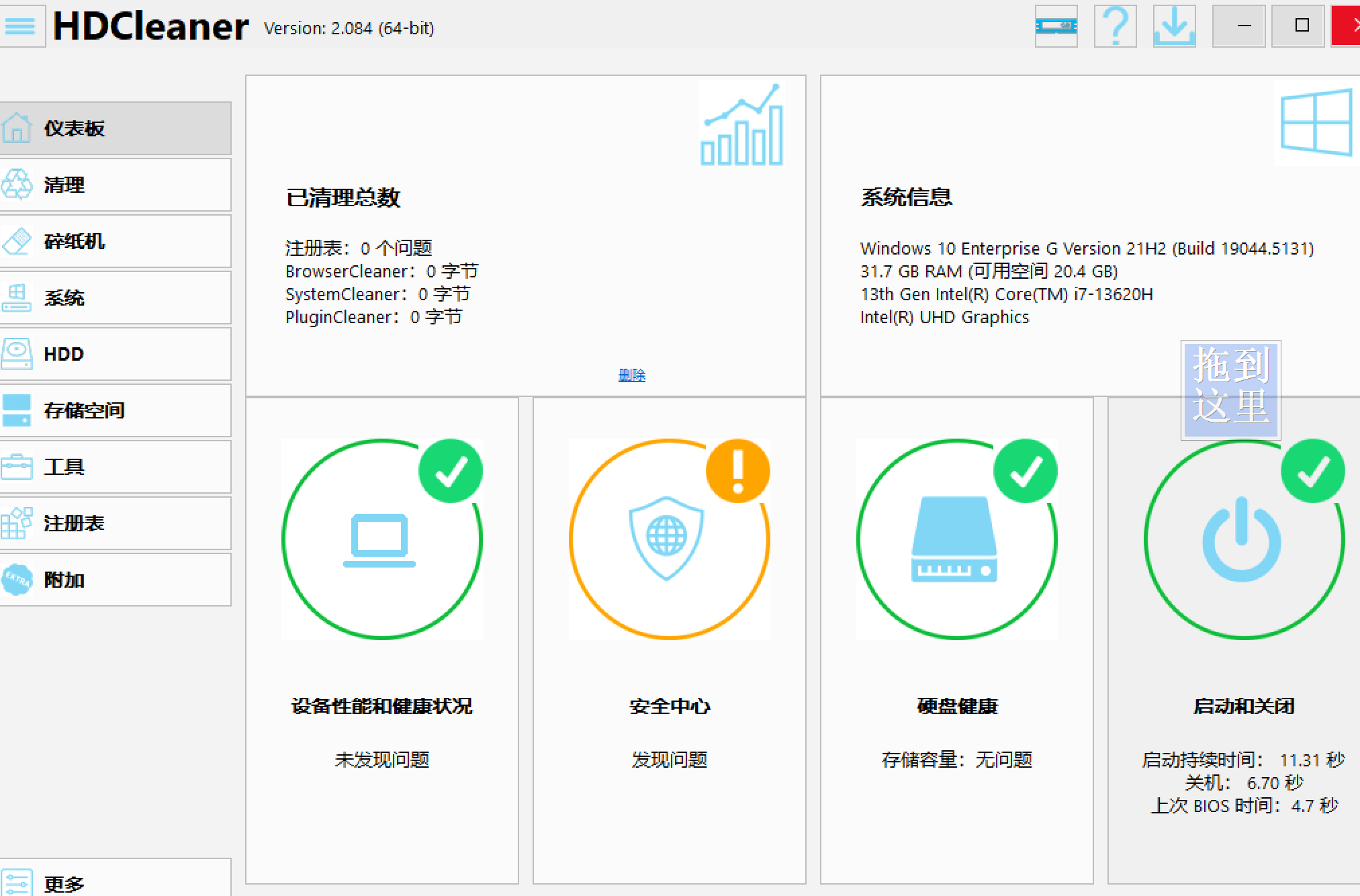Image resolution: width=1360 pixels, height=896 pixels.
Task: Click the 未发现问题 status text
Action: (381, 760)
